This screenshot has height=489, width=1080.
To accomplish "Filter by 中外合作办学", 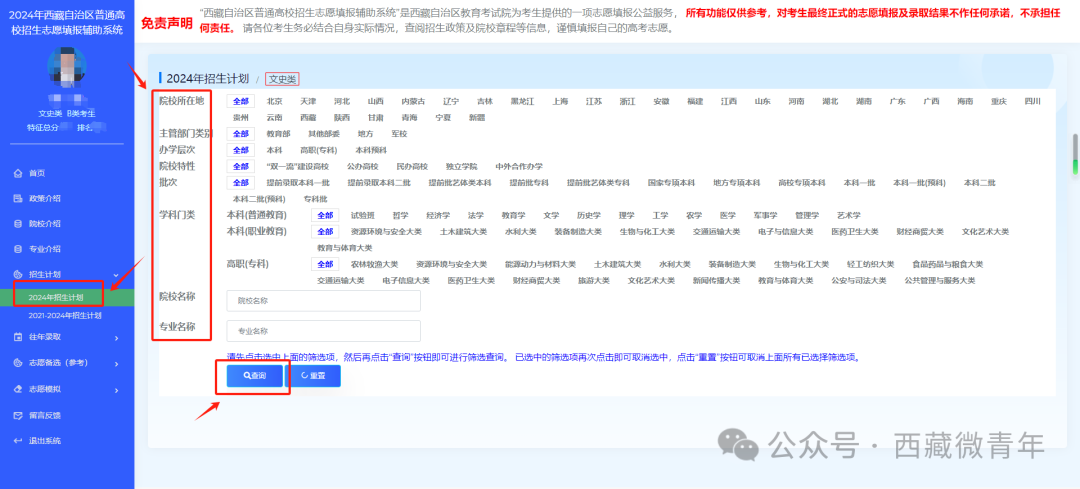I will [519, 167].
